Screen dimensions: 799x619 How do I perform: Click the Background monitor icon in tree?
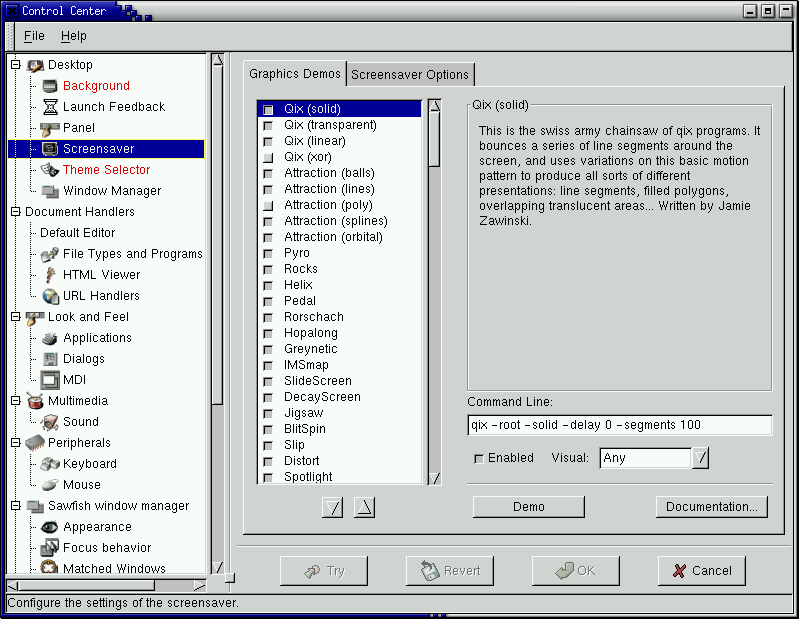click(x=50, y=86)
